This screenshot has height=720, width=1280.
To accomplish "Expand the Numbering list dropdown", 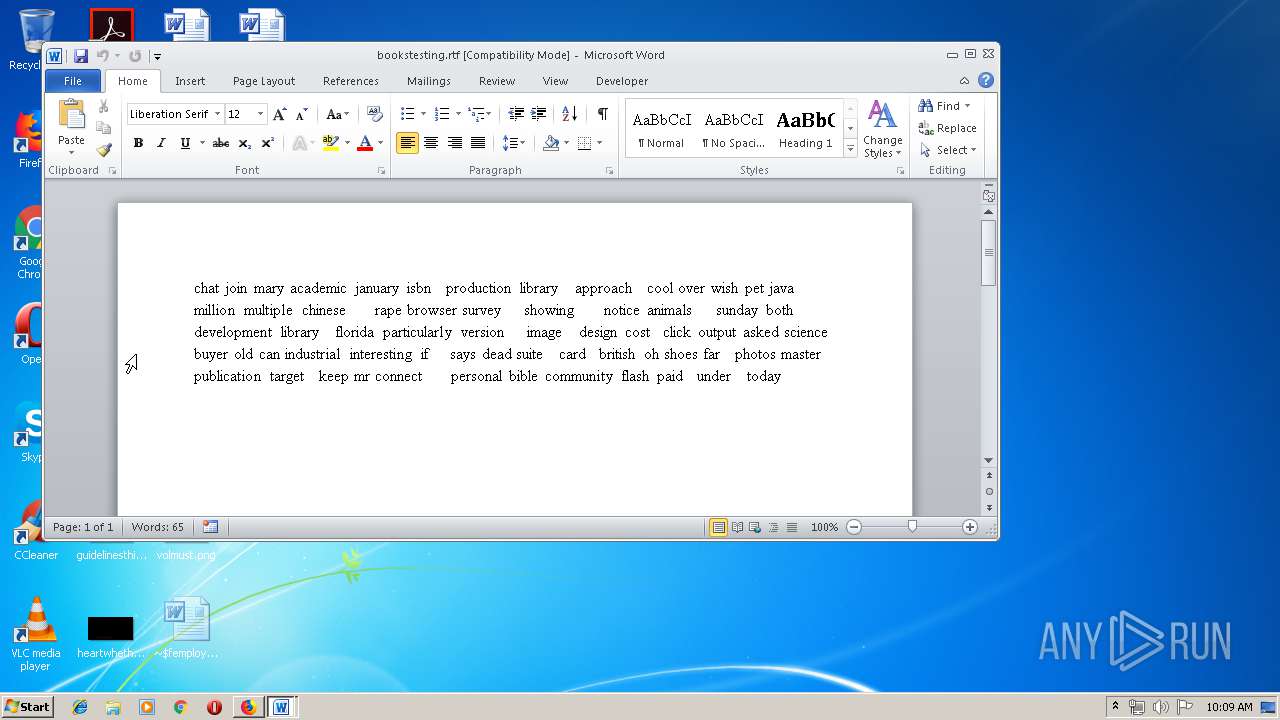I will point(457,114).
